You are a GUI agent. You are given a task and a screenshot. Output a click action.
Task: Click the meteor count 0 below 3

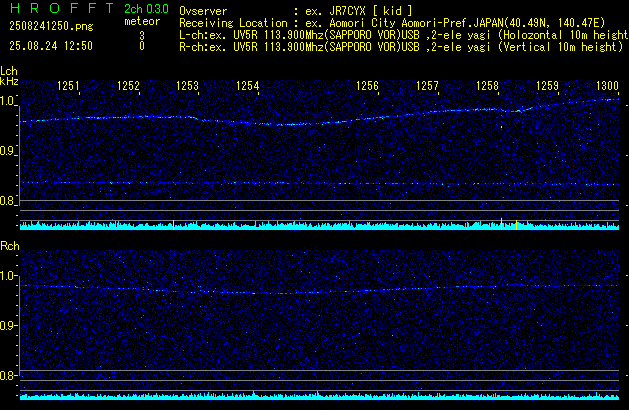[142, 46]
